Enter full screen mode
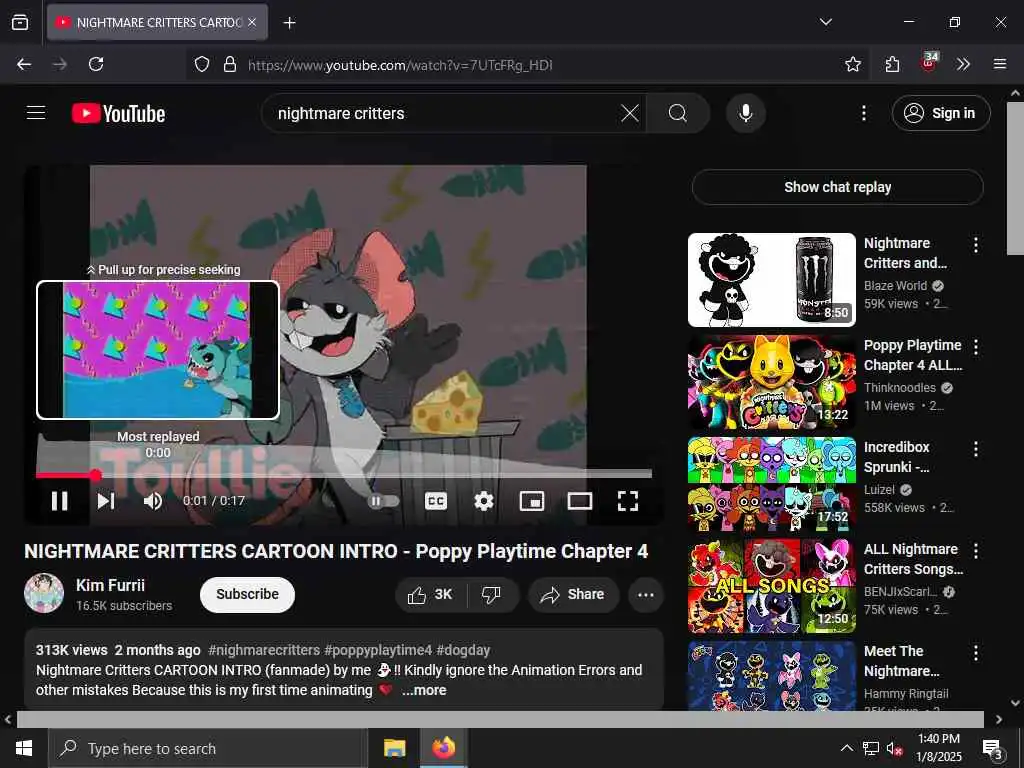Image resolution: width=1024 pixels, height=768 pixels. point(628,501)
